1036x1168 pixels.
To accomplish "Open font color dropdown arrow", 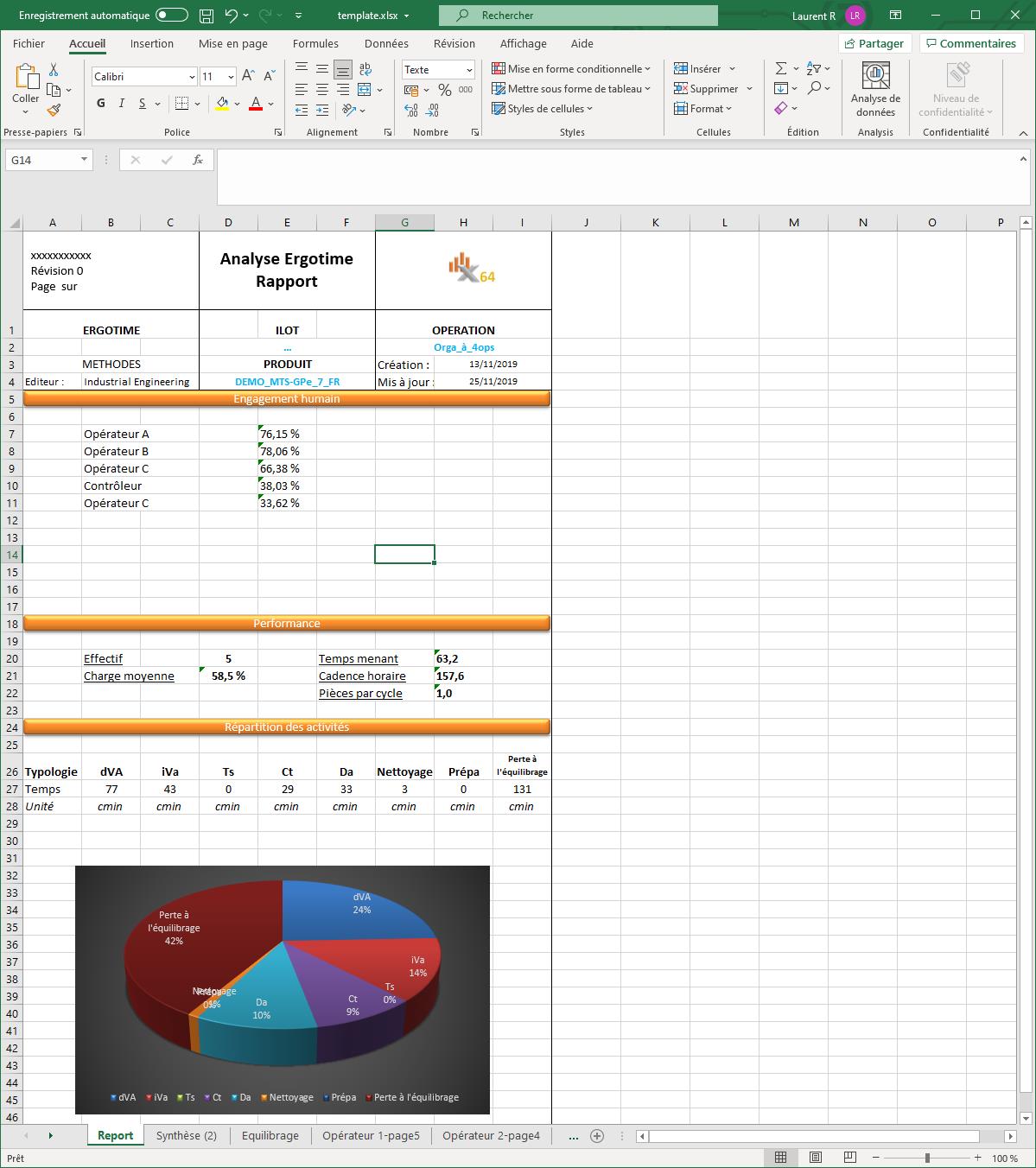I will 270,104.
